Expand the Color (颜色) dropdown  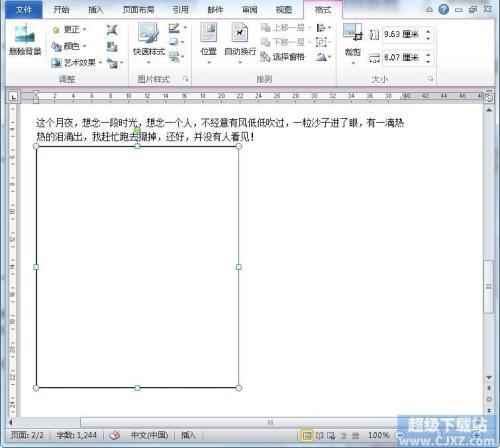(x=69, y=46)
